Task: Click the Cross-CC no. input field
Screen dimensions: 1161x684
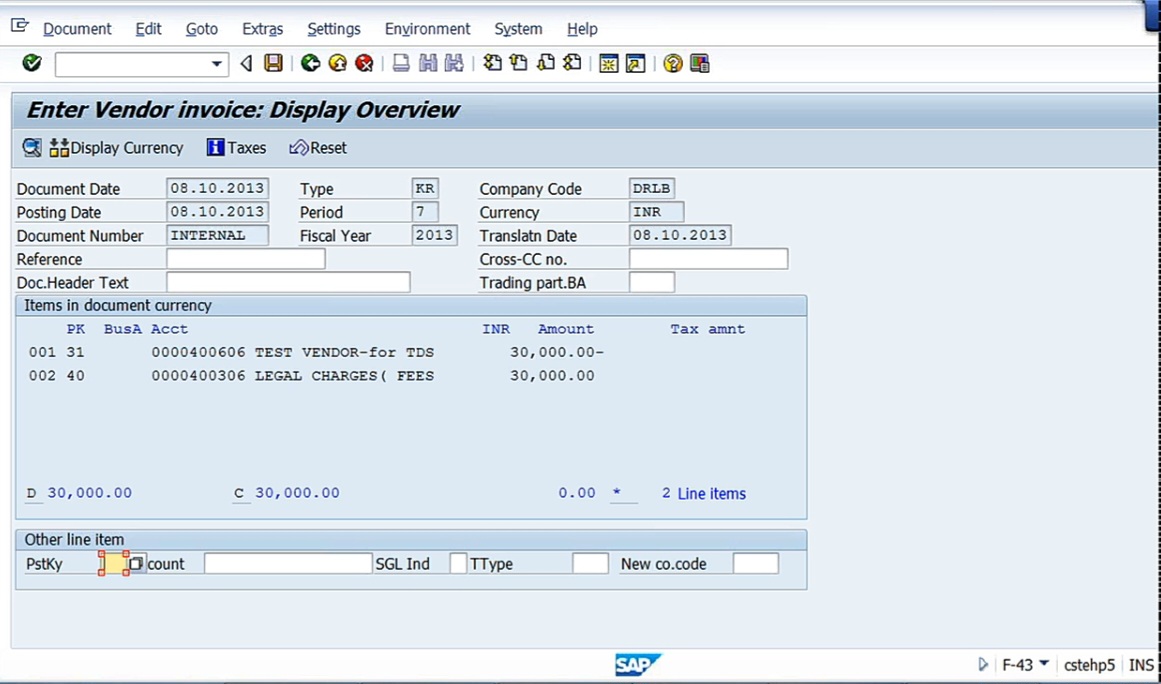Action: [x=709, y=259]
